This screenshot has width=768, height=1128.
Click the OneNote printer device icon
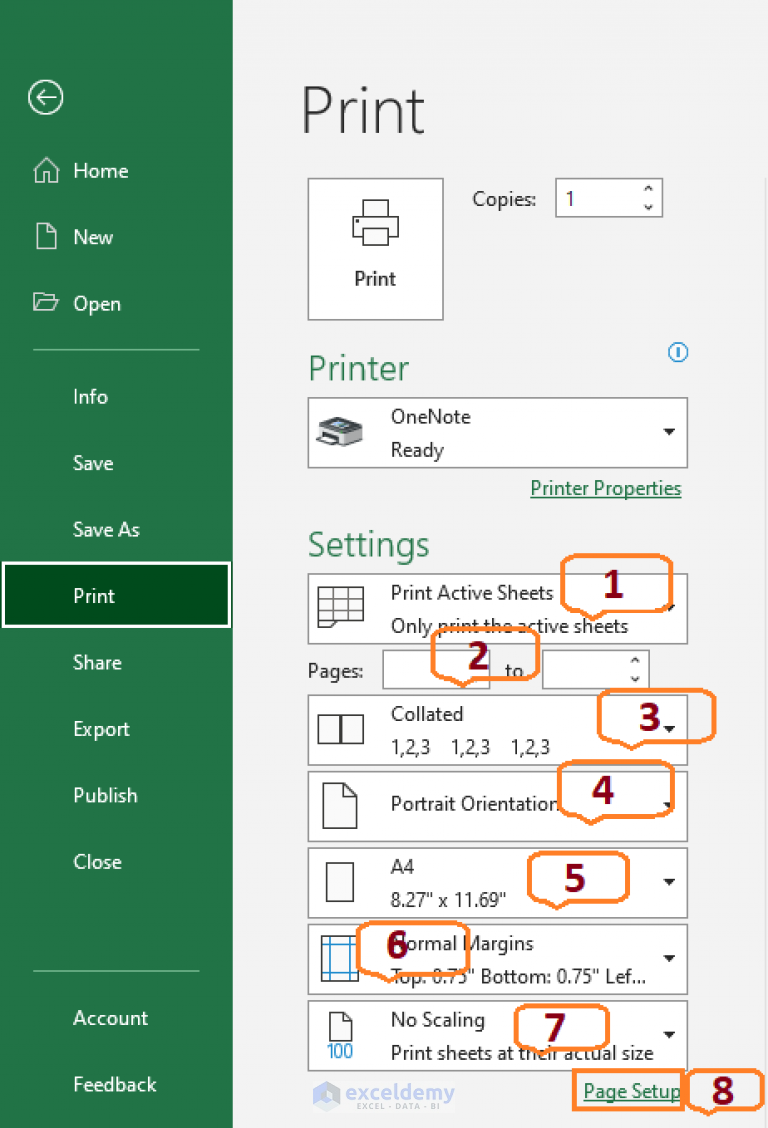pos(340,432)
